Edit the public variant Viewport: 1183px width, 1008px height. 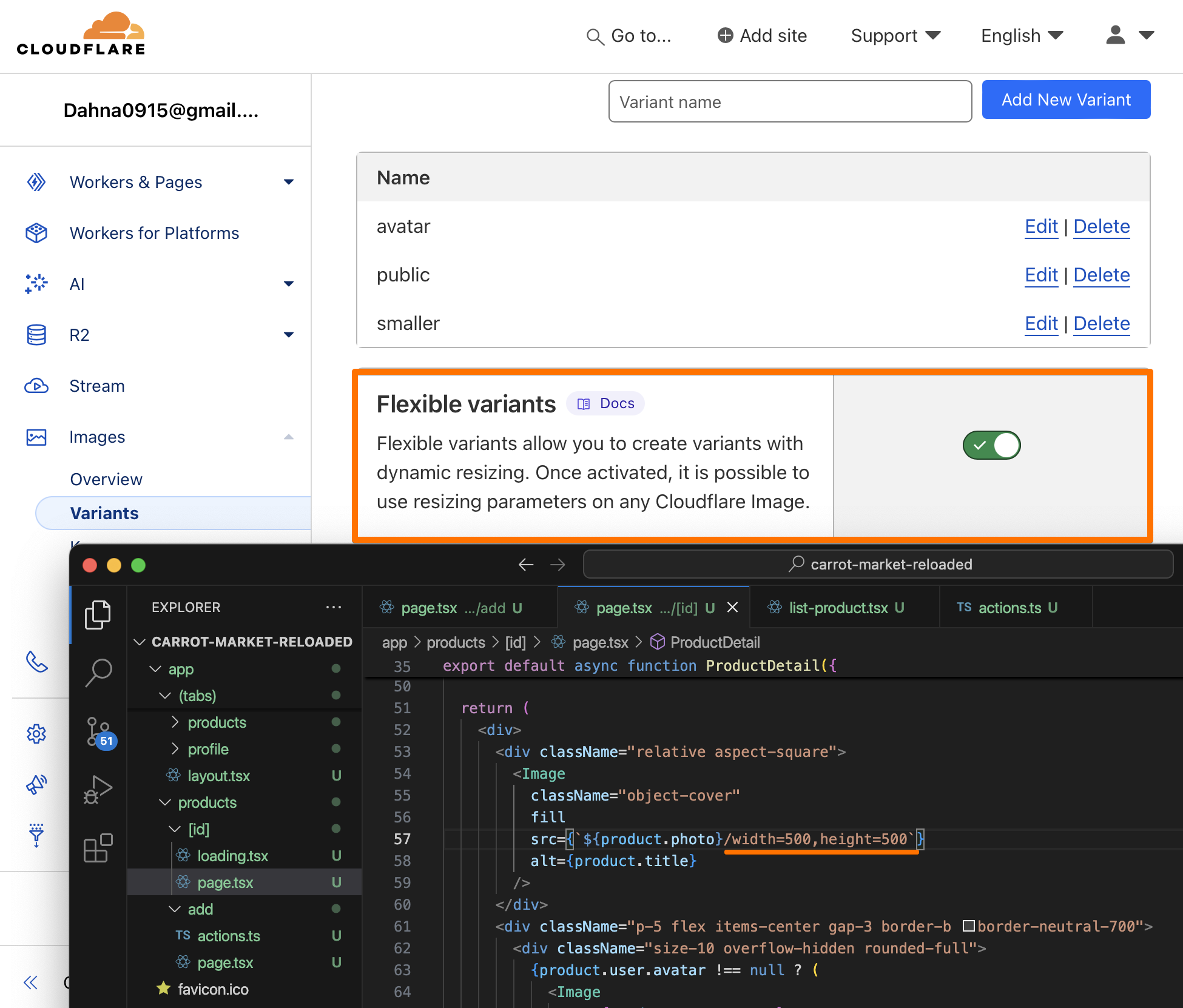point(1041,275)
